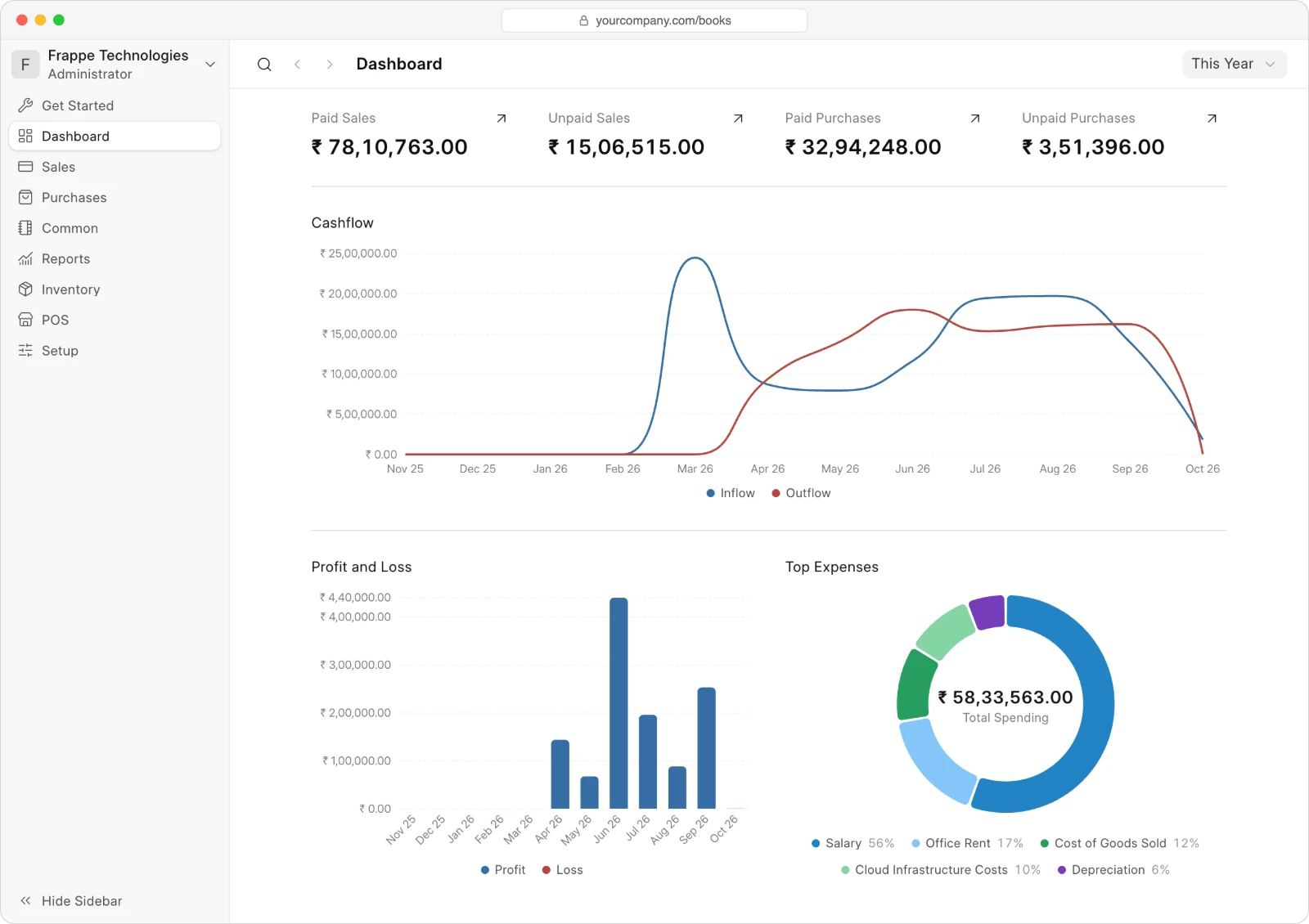Toggle the Inflow legend item
This screenshot has height=924, width=1309.
(731, 493)
